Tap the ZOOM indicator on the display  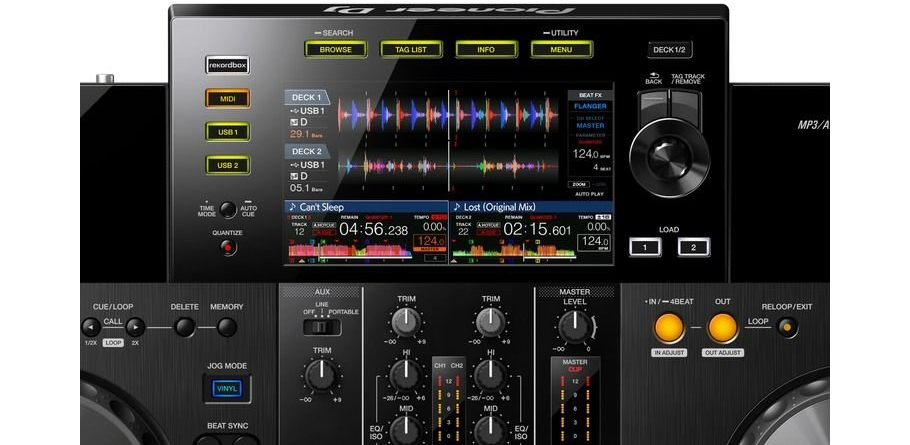click(580, 184)
